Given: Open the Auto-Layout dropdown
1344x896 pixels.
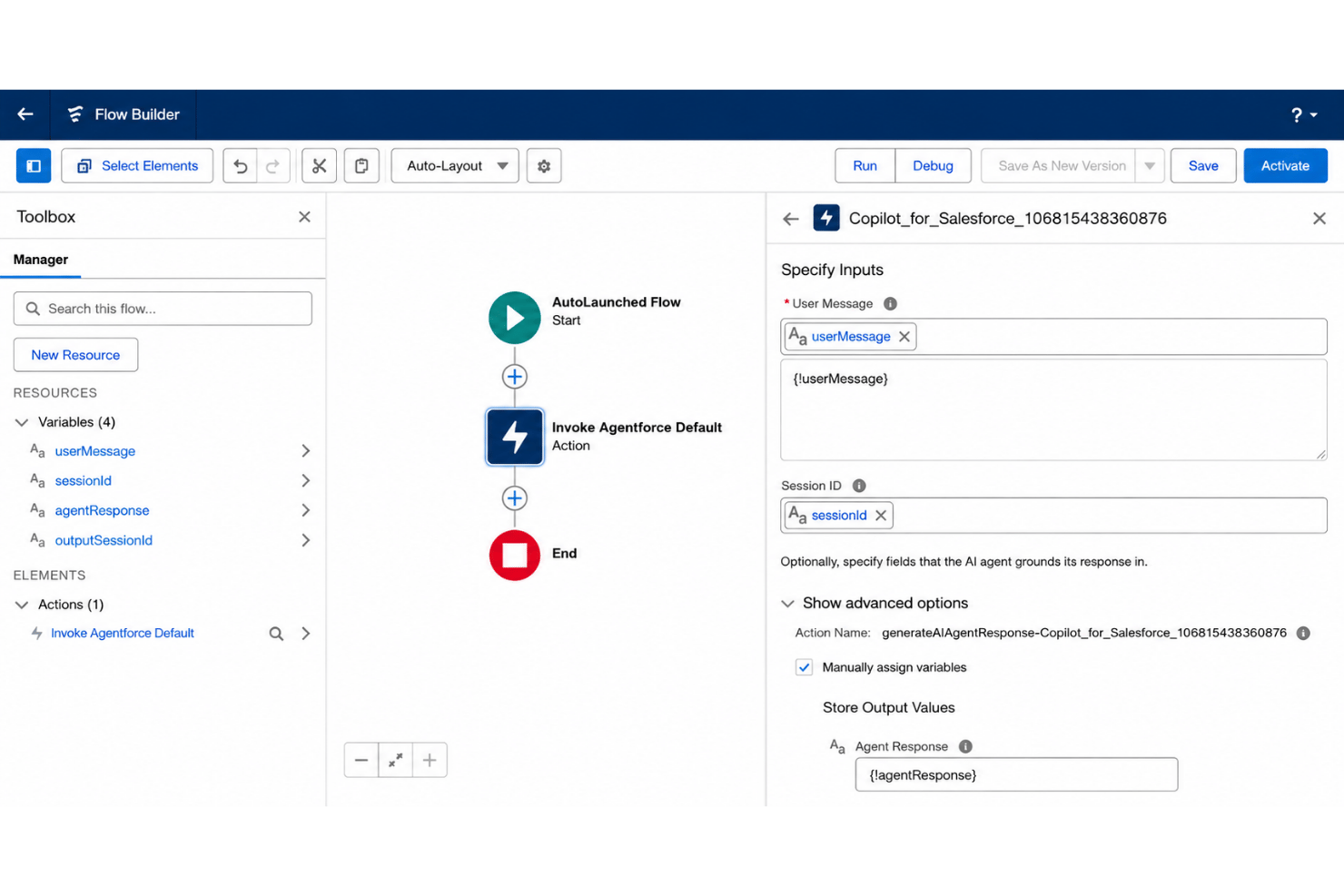Looking at the screenshot, I should tap(455, 166).
